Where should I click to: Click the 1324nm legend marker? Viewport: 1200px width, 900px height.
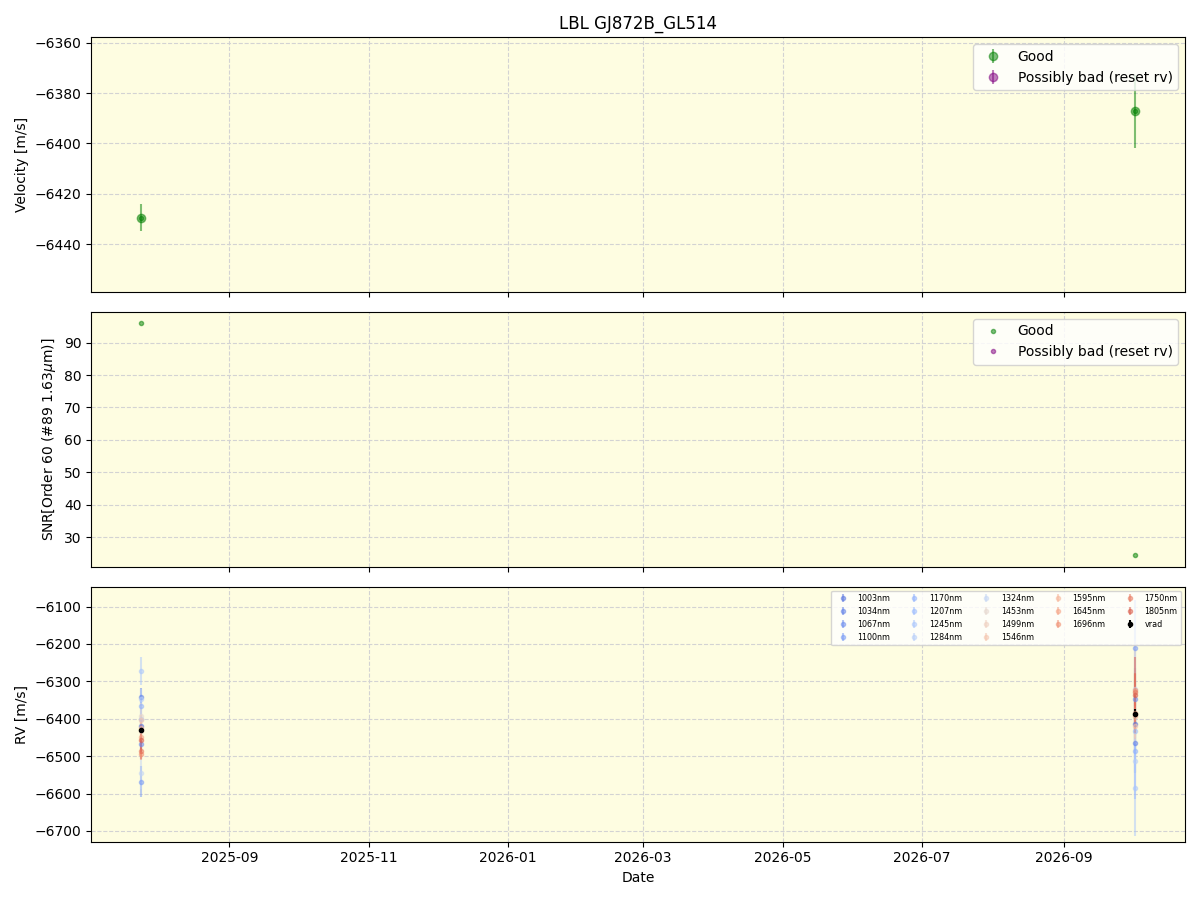[986, 598]
